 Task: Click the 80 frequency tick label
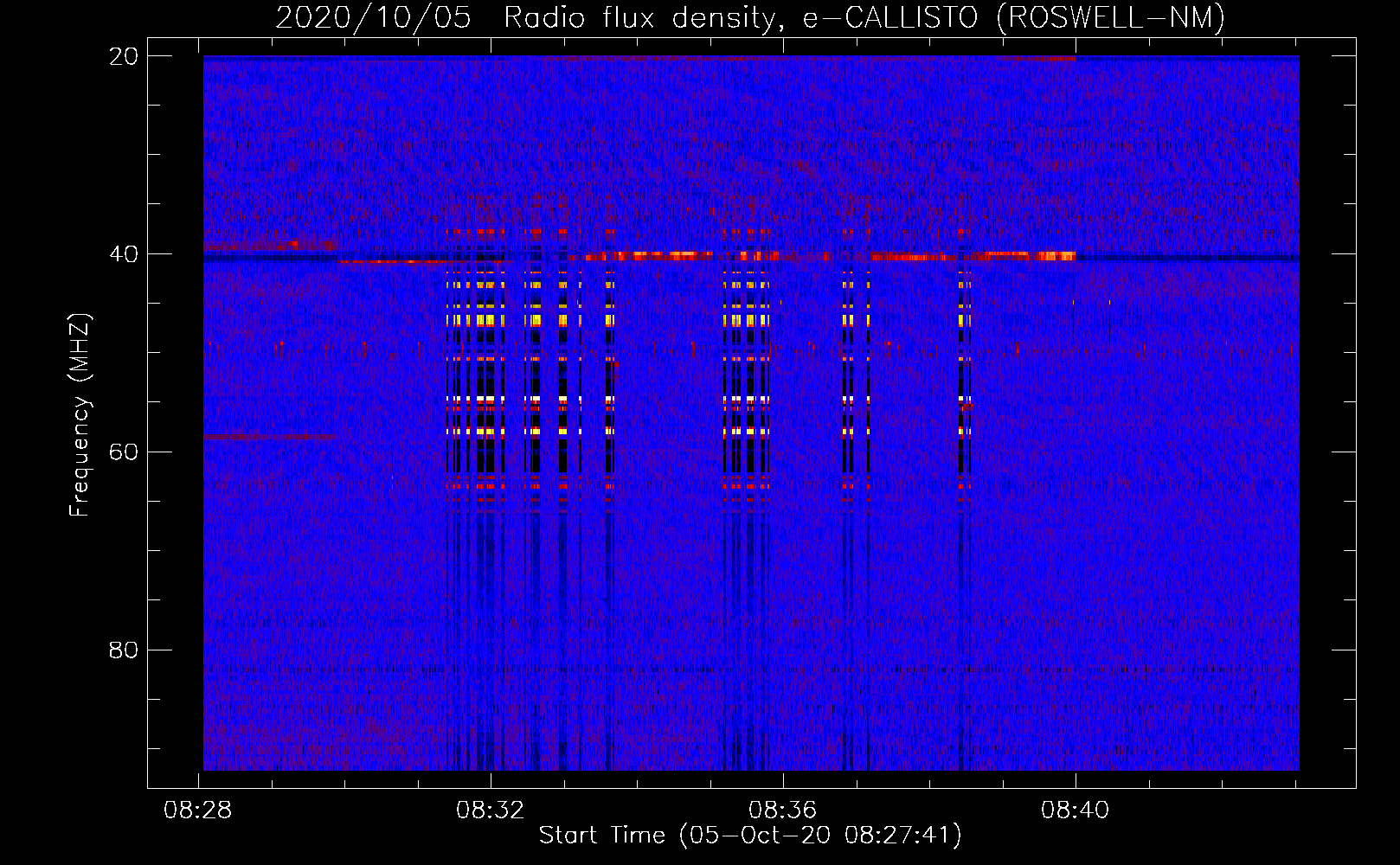(124, 650)
